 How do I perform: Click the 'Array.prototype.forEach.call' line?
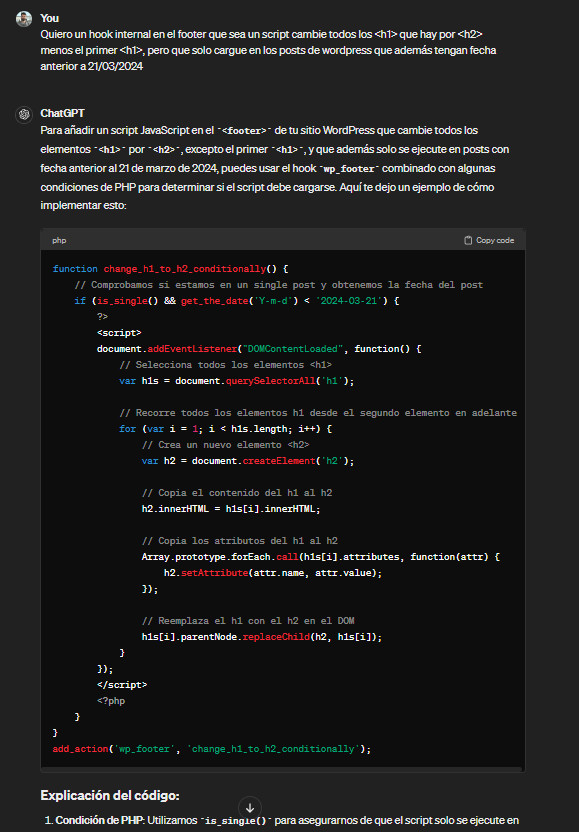point(321,557)
